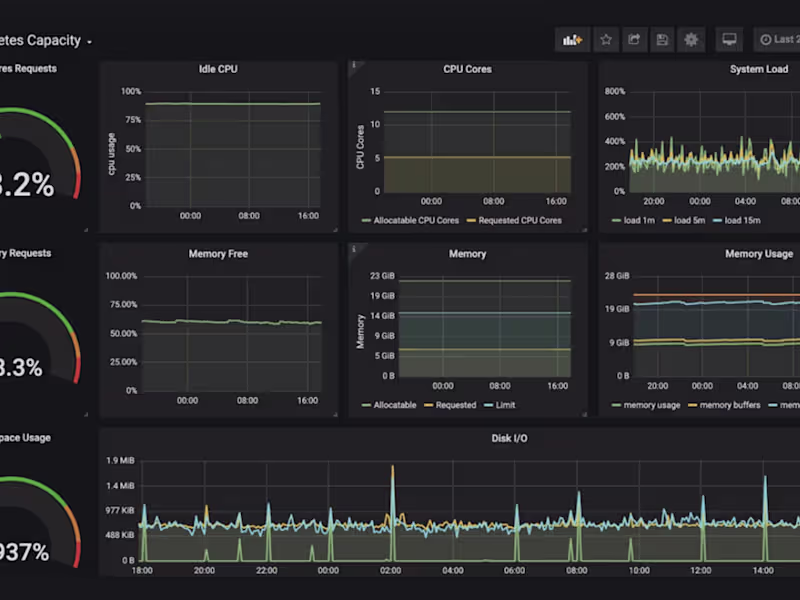This screenshot has height=600, width=800.
Task: Click info corner icon on CPU Cores panel
Action: click(352, 65)
